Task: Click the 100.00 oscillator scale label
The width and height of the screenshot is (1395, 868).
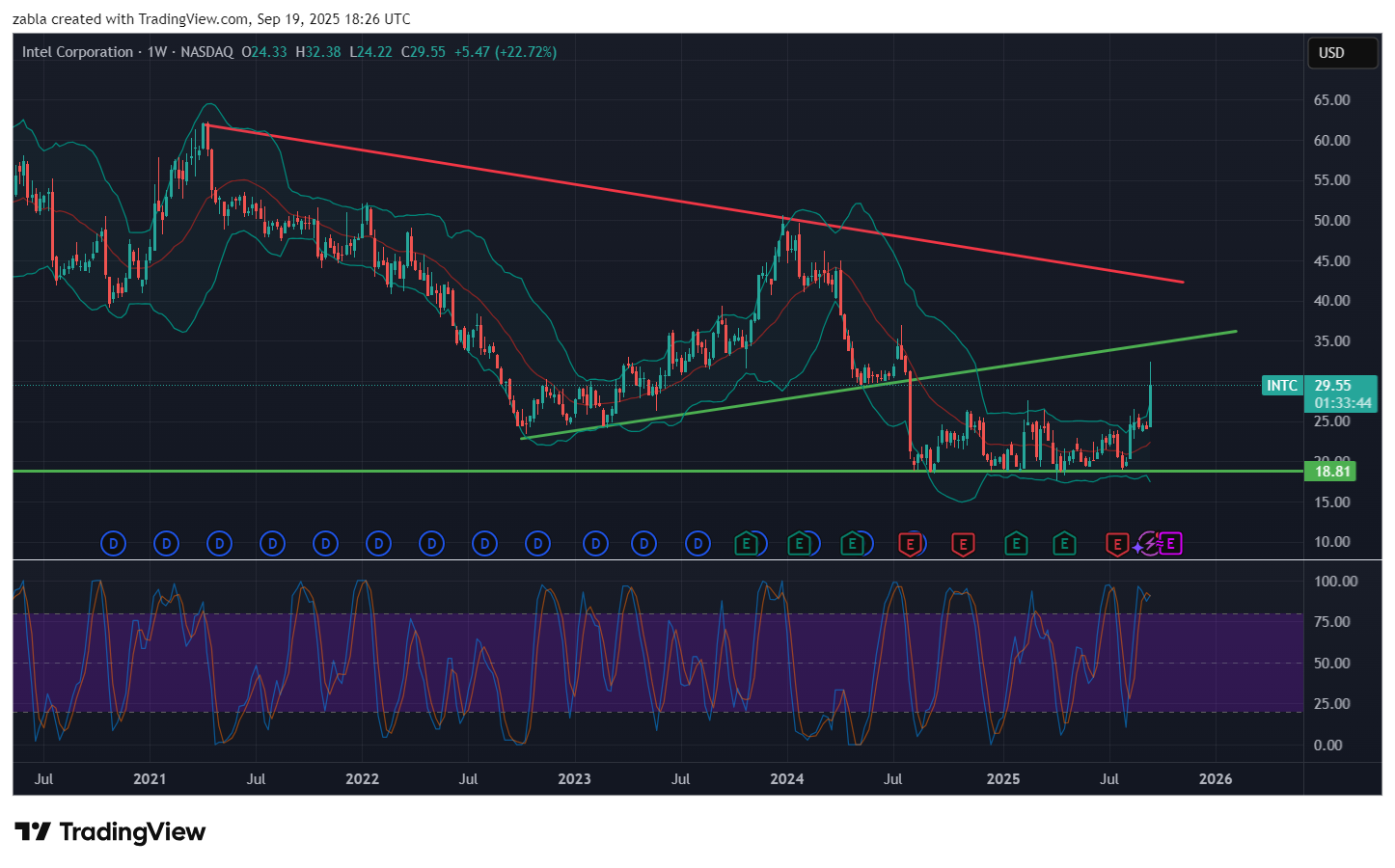Action: [x=1335, y=582]
